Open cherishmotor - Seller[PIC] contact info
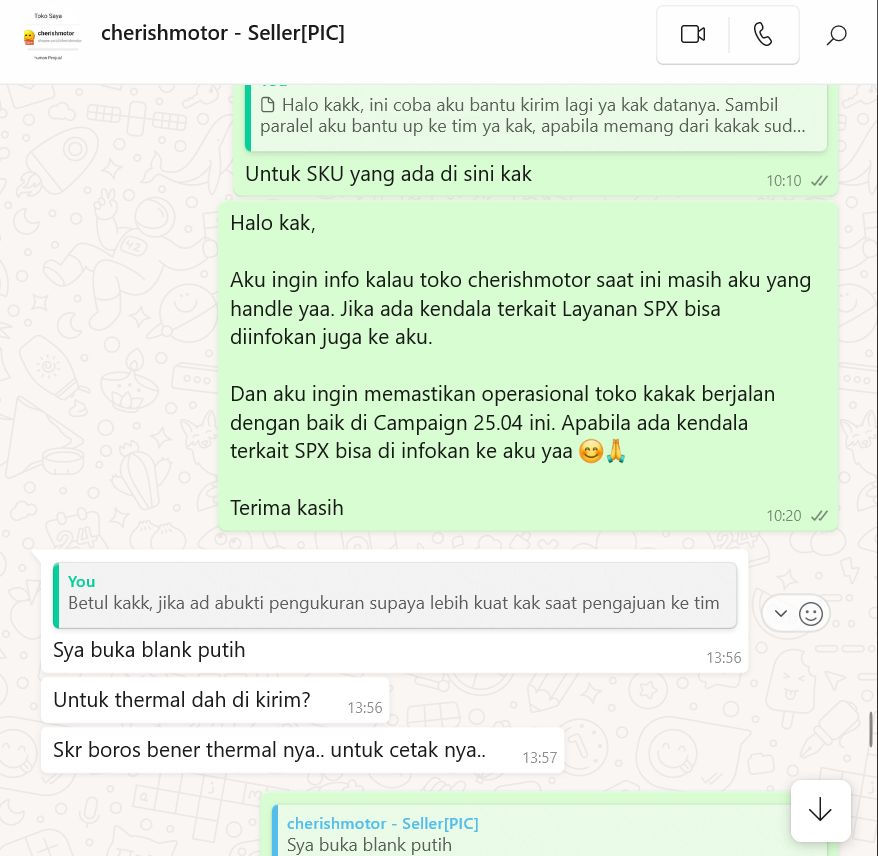The width and height of the screenshot is (878, 856). [x=222, y=33]
